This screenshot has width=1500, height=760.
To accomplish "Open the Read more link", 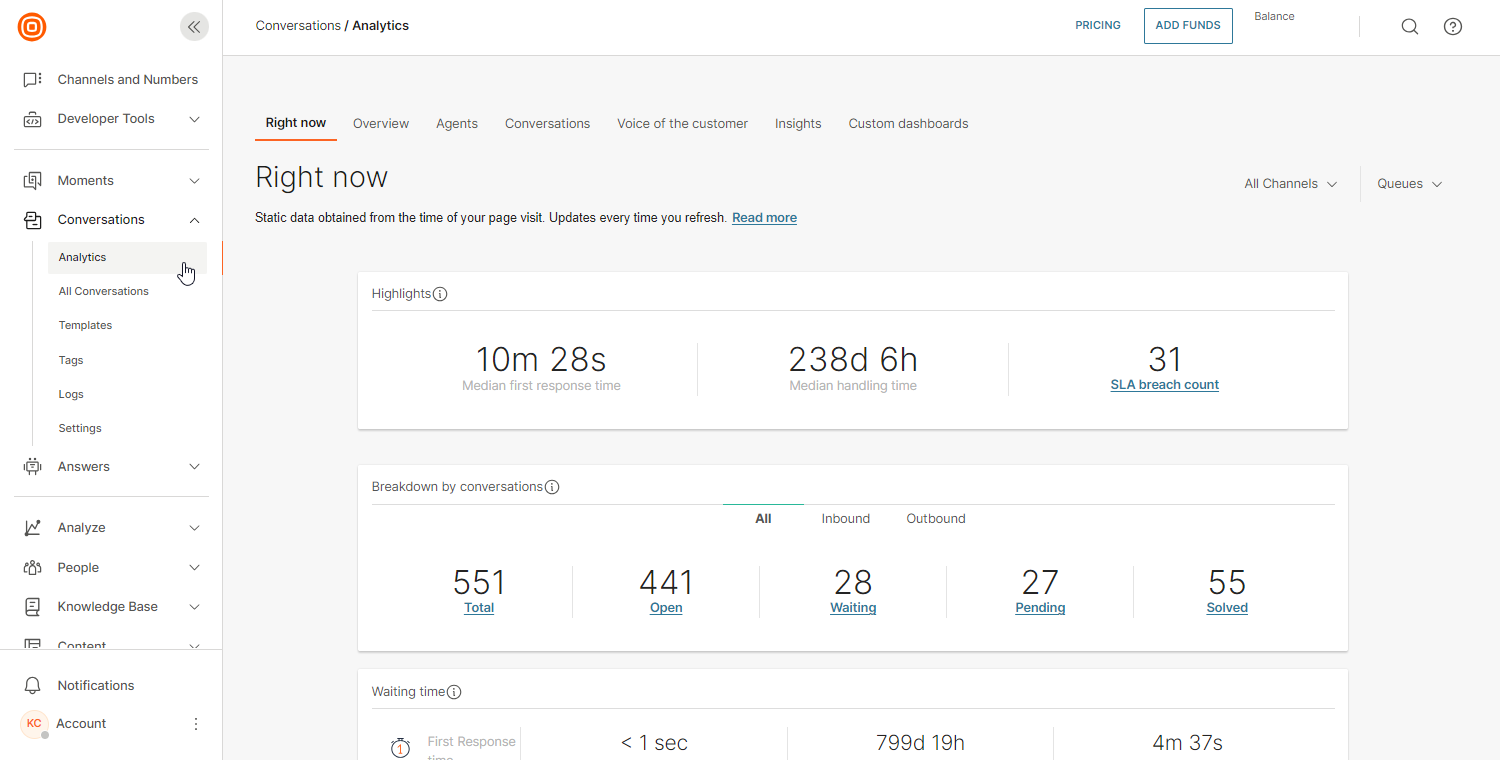I will [764, 218].
